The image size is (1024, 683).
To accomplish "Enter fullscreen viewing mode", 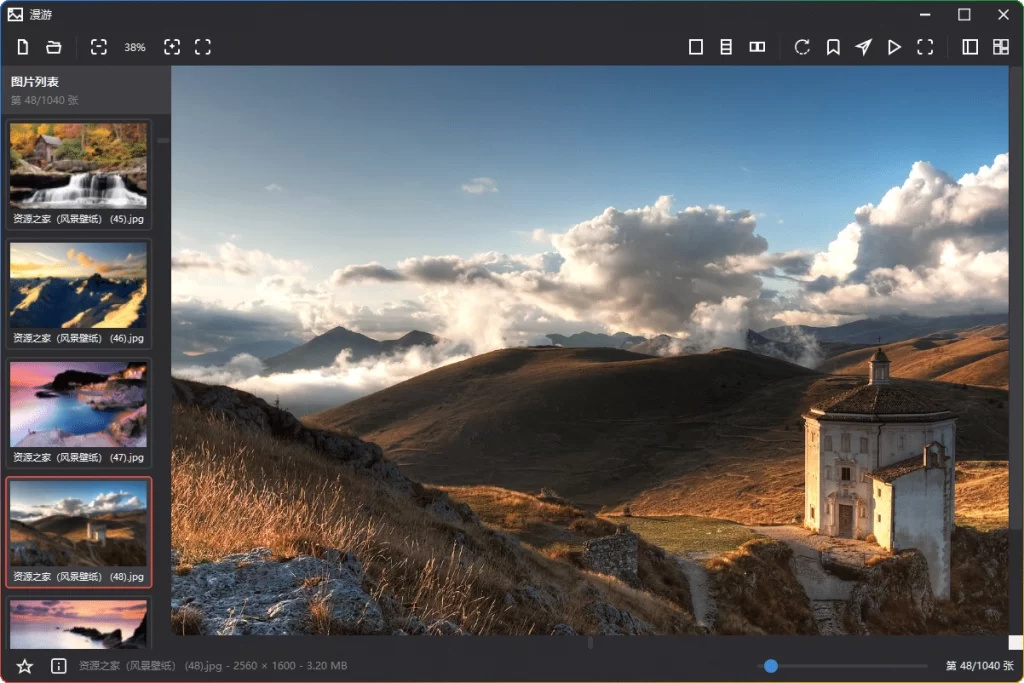I will [x=925, y=46].
